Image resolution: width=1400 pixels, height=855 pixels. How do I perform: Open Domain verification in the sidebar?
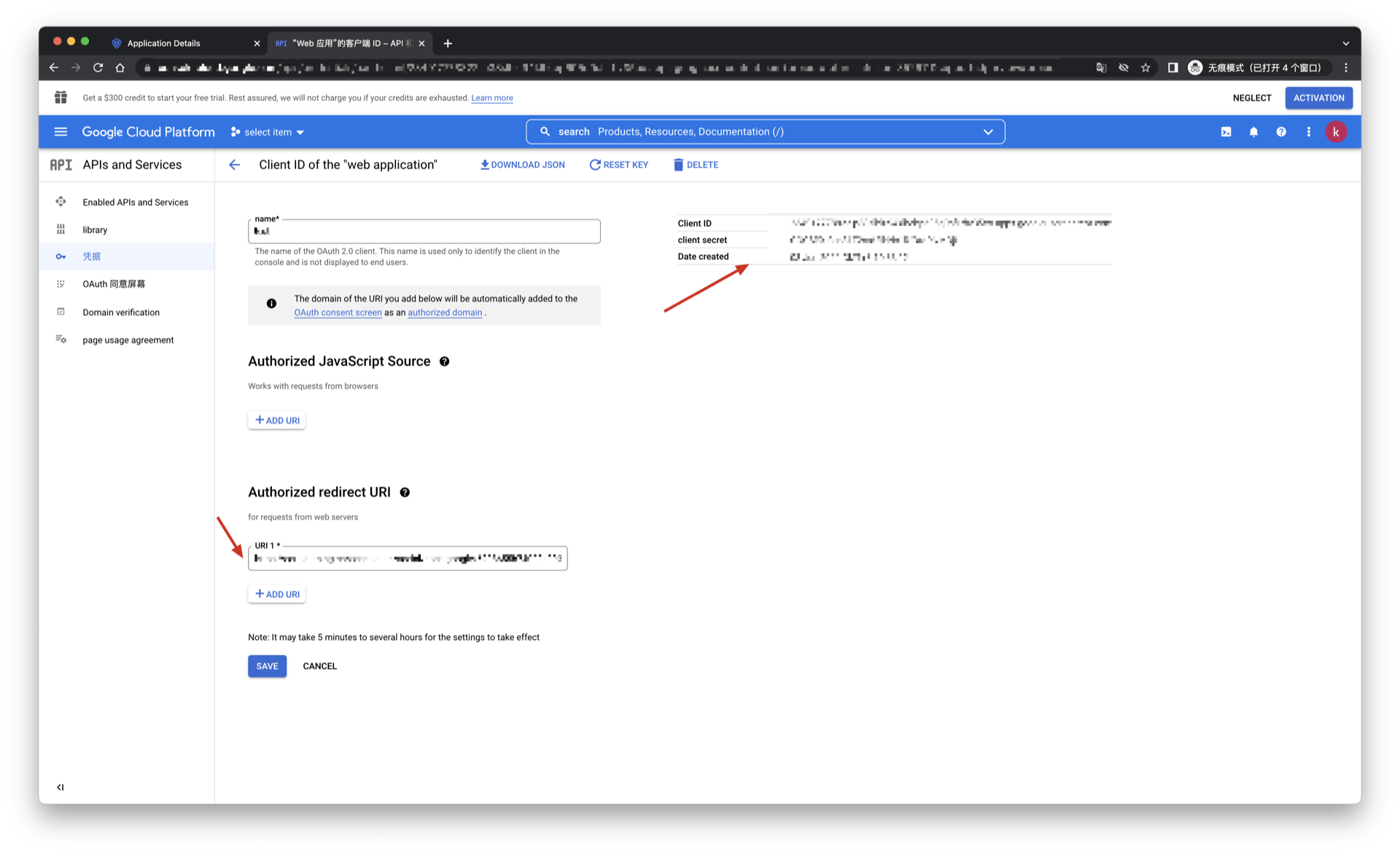point(121,312)
